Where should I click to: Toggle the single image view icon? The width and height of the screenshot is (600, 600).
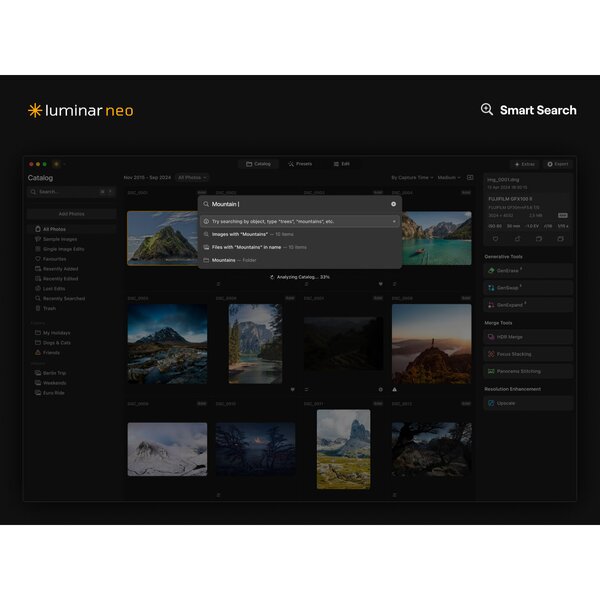point(470,178)
